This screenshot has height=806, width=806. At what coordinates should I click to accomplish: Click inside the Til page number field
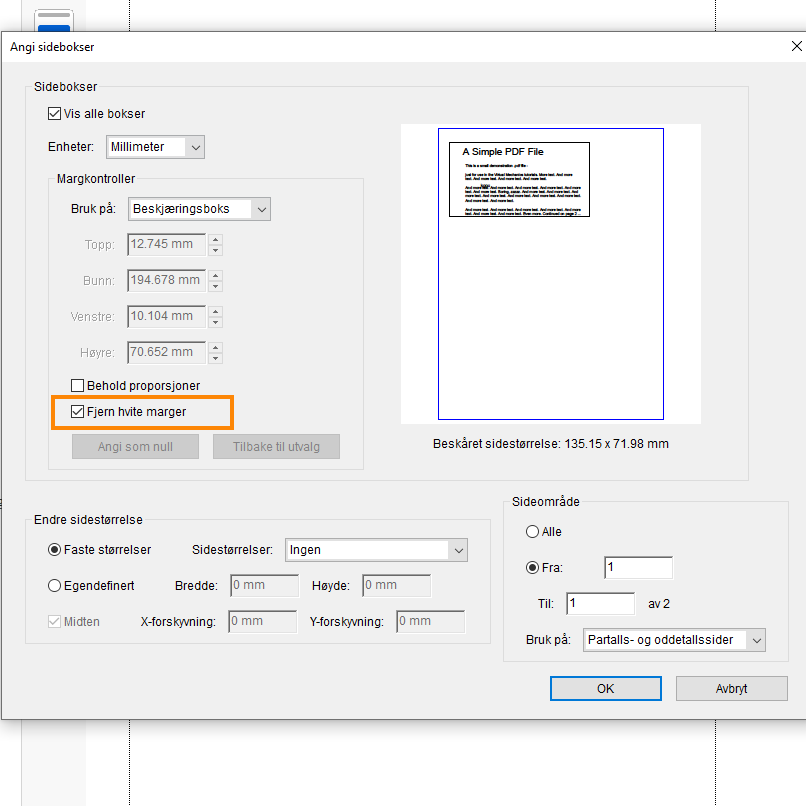599,603
